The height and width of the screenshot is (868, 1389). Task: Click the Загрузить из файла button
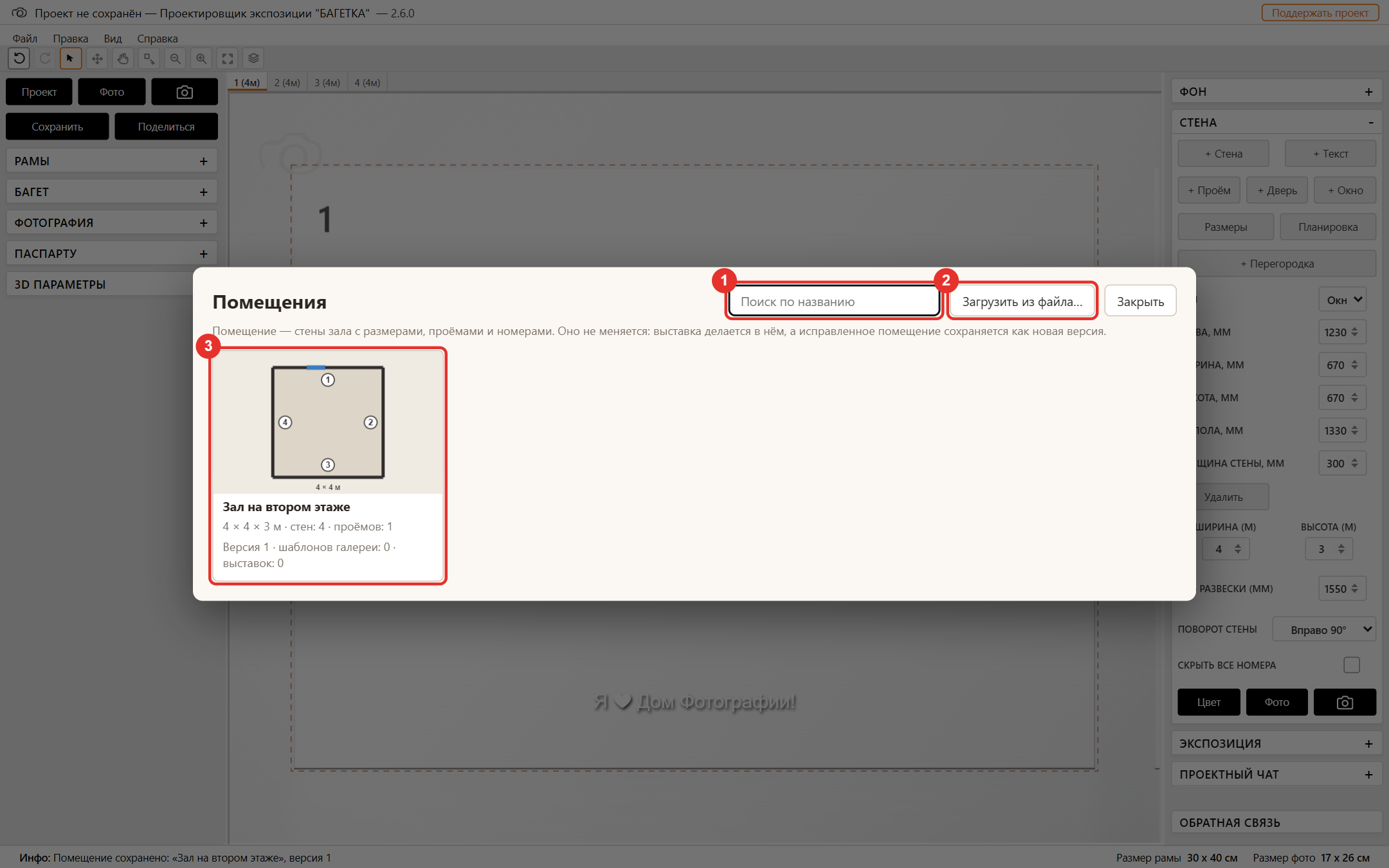(1022, 301)
